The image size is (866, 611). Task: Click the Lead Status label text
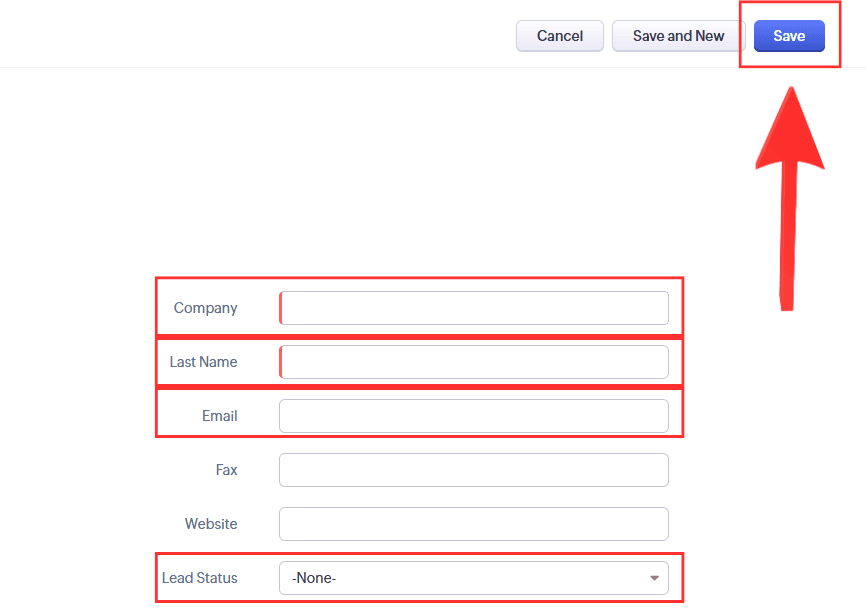point(200,578)
